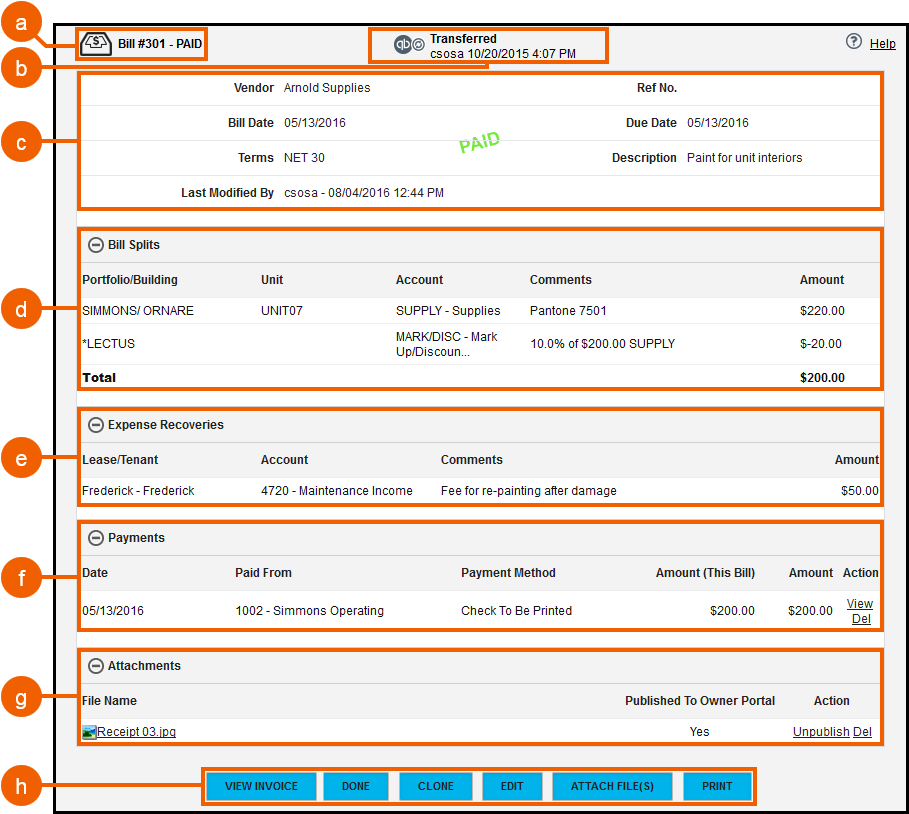Click the SUPPLY - Supplies account cell
Screen dimensions: 909x814
click(x=448, y=311)
